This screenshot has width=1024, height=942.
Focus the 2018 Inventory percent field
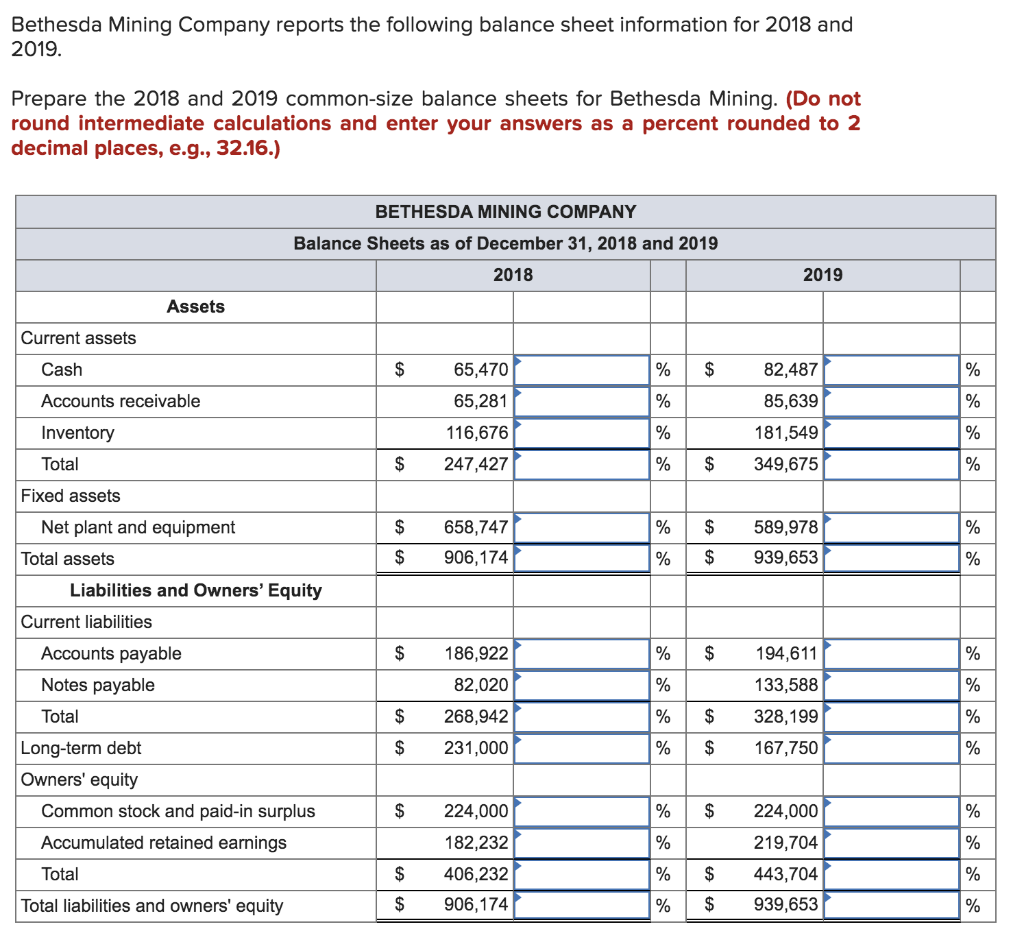(581, 432)
